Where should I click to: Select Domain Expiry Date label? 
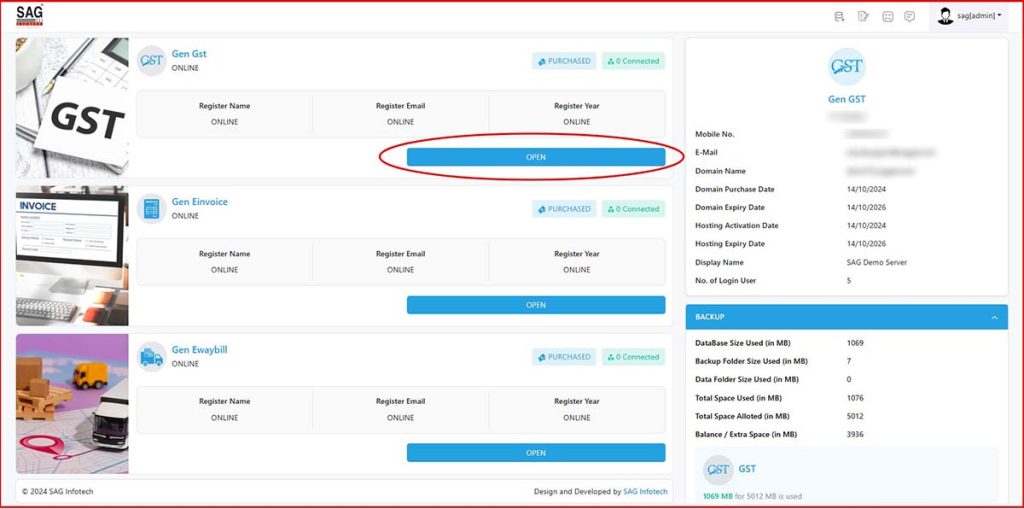[729, 207]
